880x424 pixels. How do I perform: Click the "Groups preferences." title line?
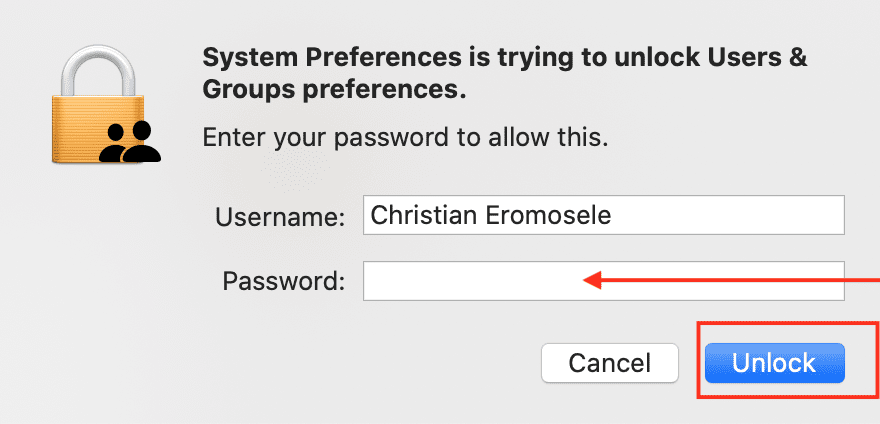tap(335, 91)
